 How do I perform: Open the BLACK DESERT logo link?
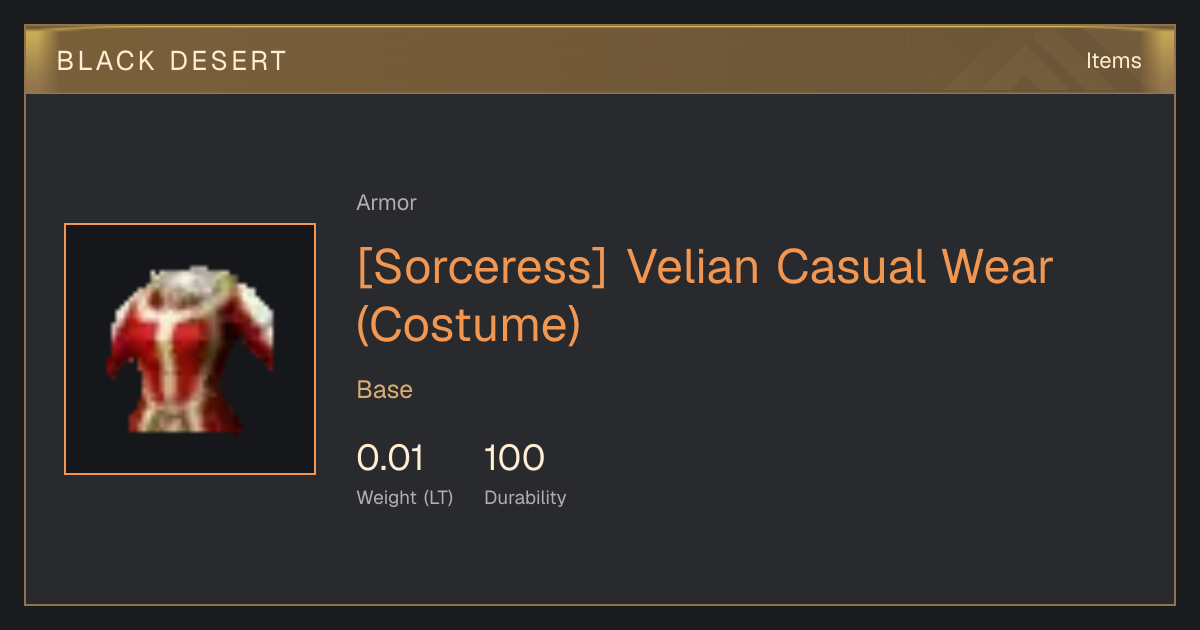[171, 61]
